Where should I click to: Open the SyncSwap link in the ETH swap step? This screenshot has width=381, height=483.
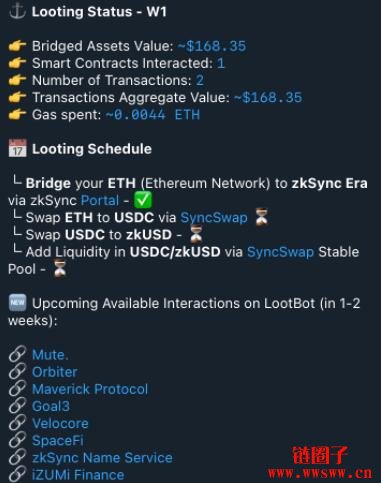click(214, 218)
